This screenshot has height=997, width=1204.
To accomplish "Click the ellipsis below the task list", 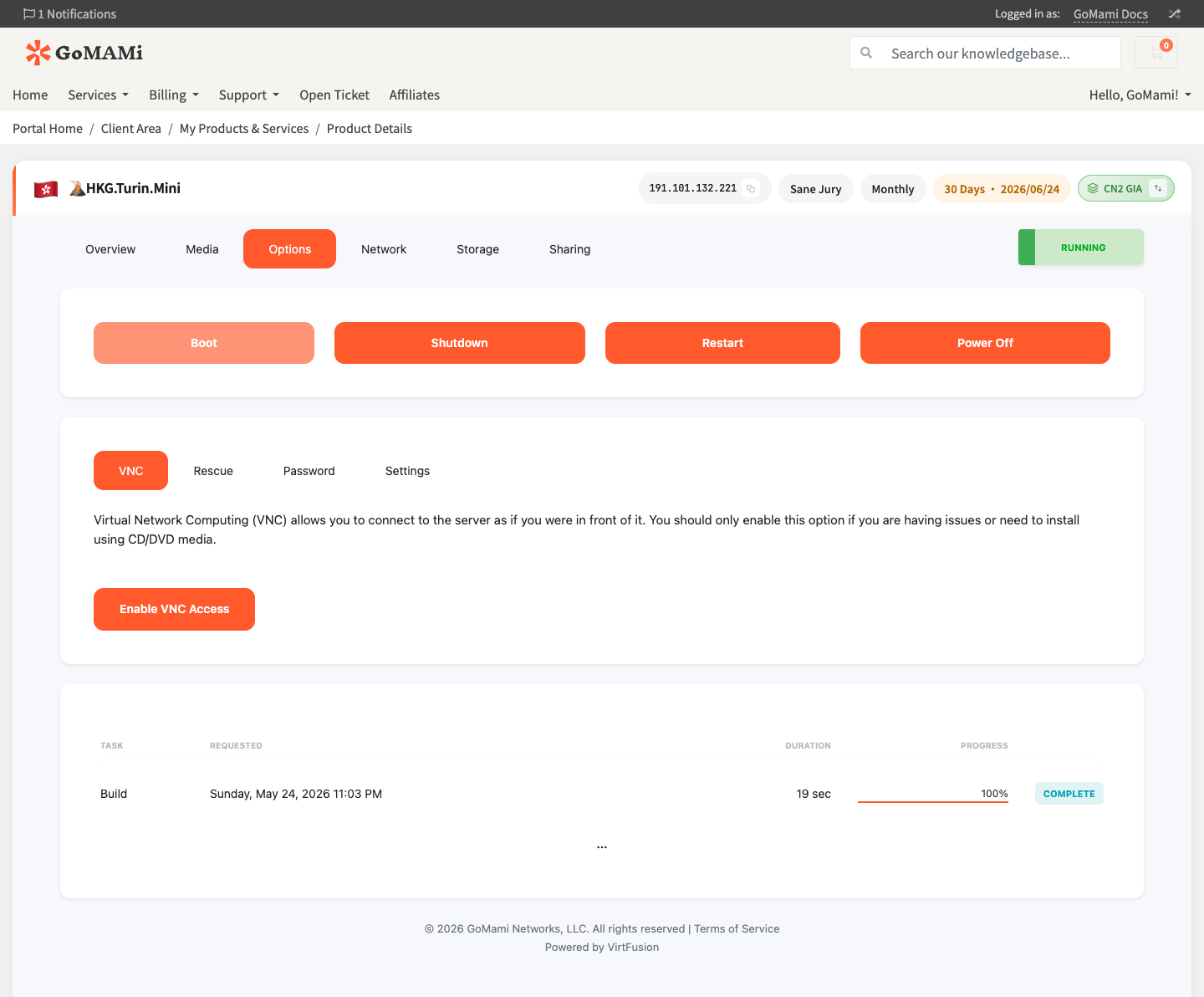I will [x=602, y=846].
